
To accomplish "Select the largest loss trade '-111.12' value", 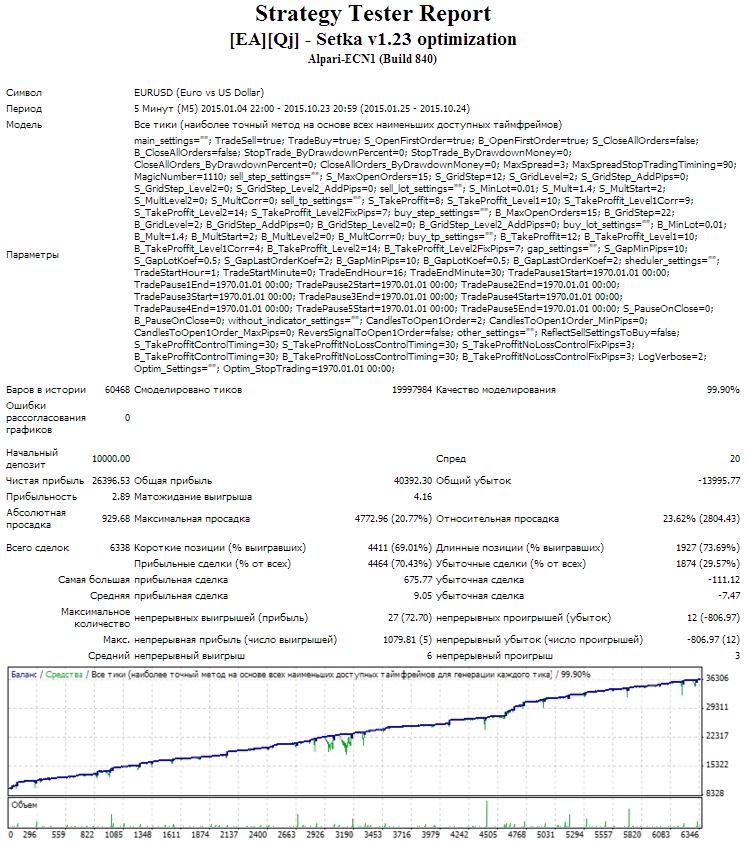I will coord(724,580).
